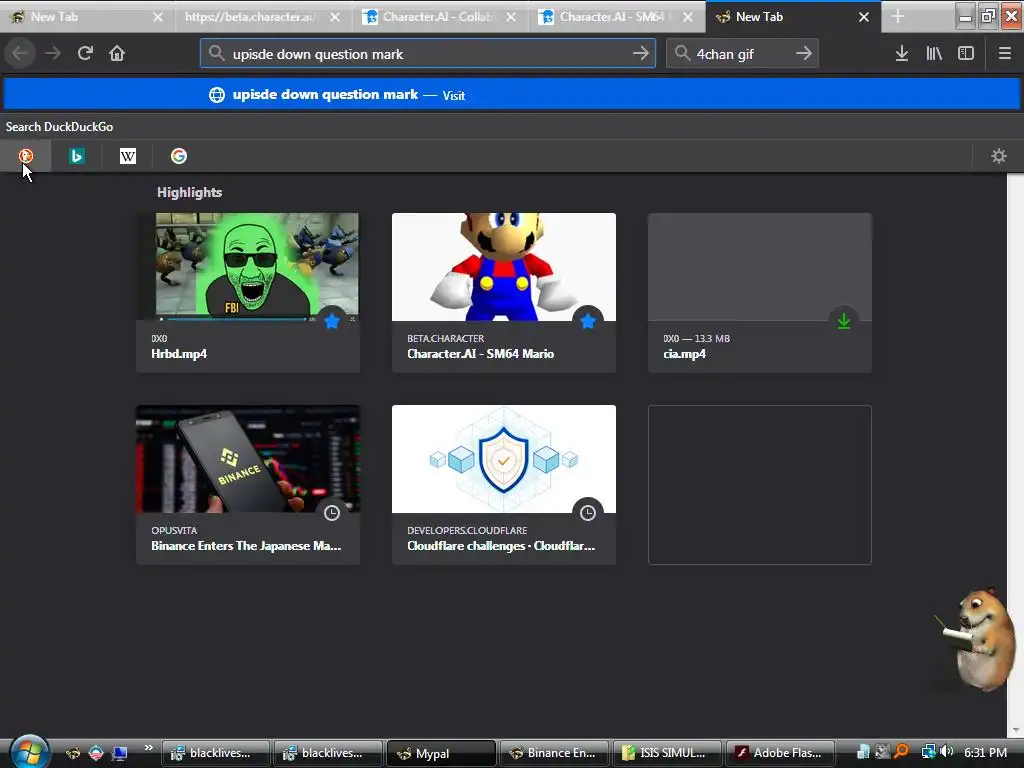Click the Highlights section heading
This screenshot has height=768, width=1024.
pyautogui.click(x=189, y=192)
